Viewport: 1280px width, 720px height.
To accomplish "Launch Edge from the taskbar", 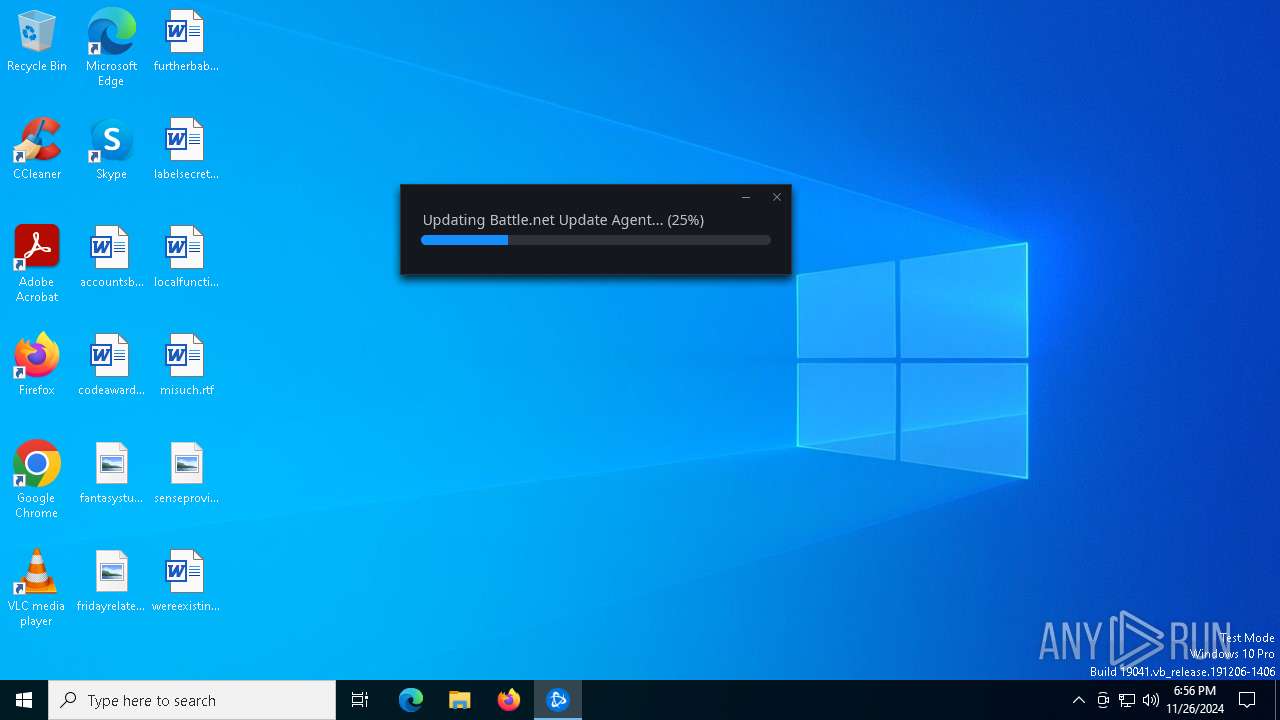I will [411, 700].
